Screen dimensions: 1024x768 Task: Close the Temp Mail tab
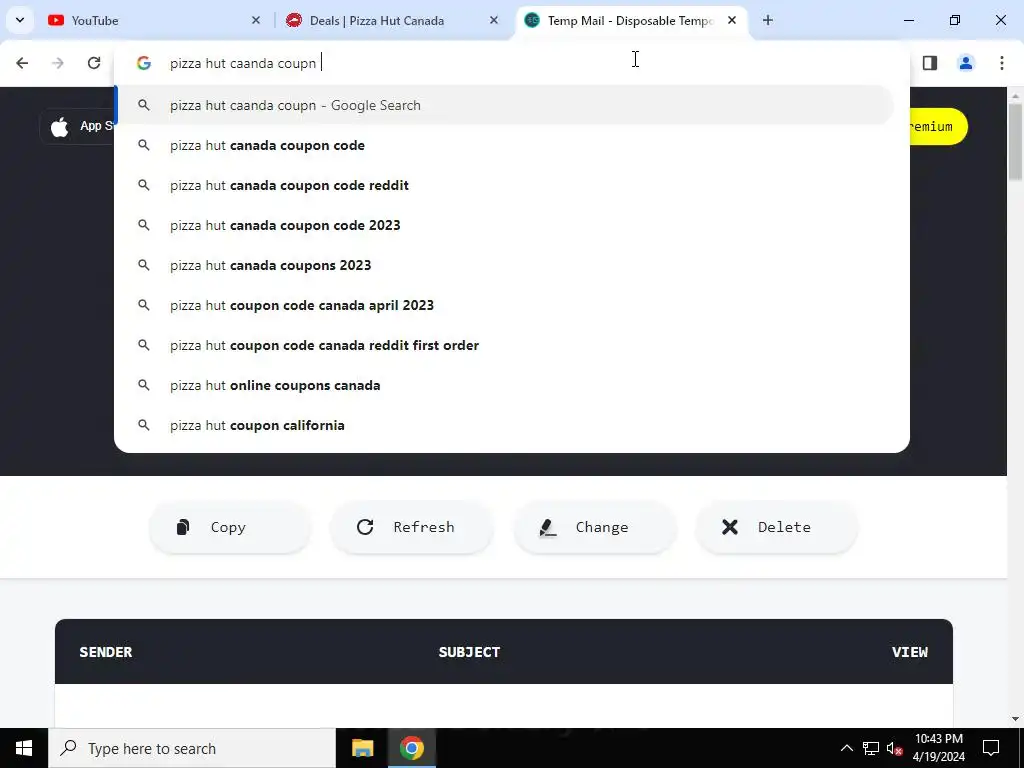point(732,20)
